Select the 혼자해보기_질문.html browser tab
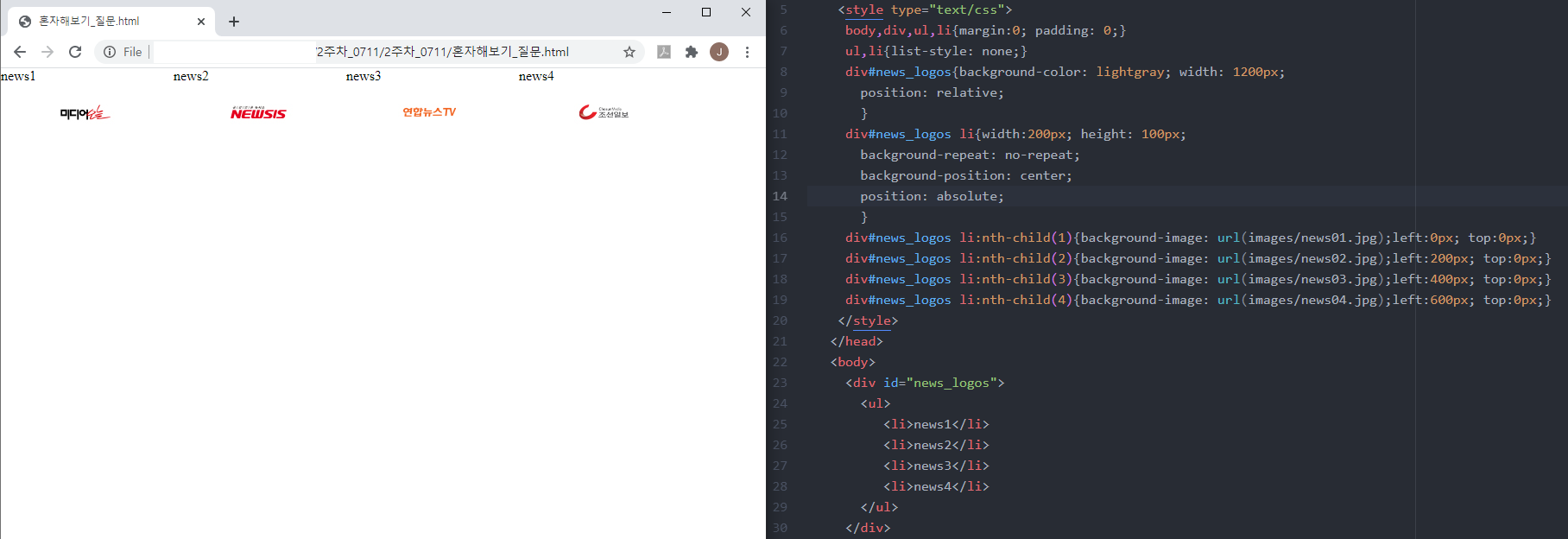 [x=112, y=22]
